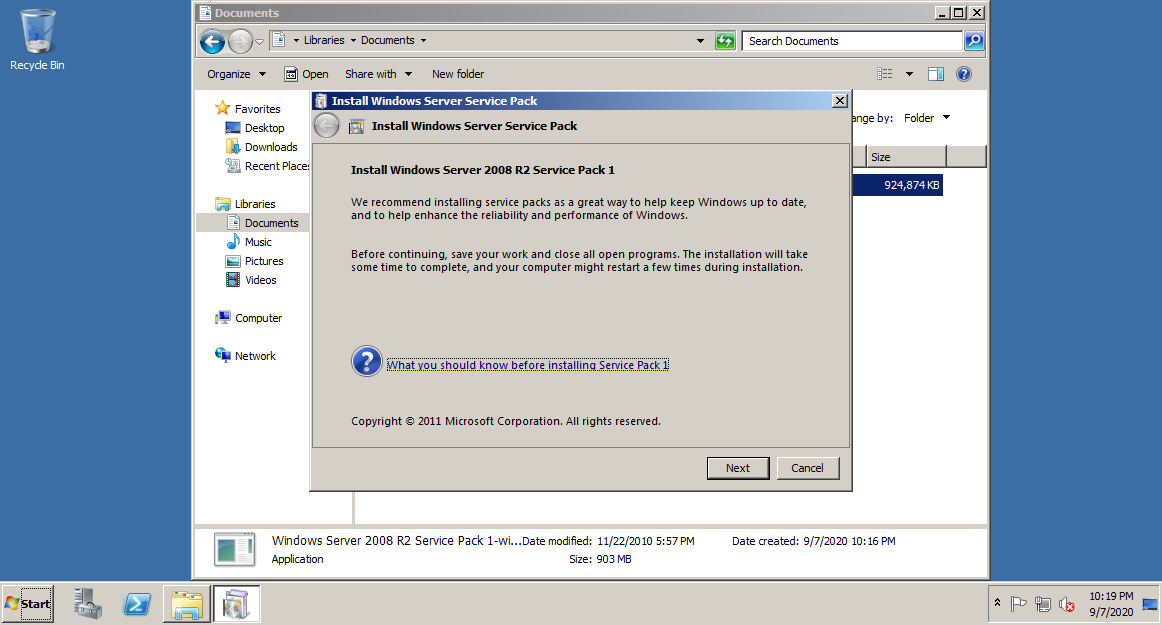Screen dimensions: 1162x625
Task: Open Server Manager from the taskbar
Action: (87, 603)
